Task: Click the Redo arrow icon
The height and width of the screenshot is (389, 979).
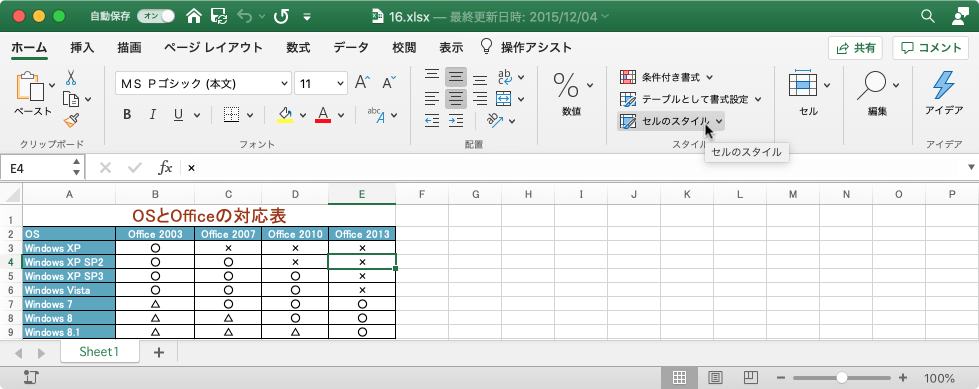Action: (x=281, y=16)
